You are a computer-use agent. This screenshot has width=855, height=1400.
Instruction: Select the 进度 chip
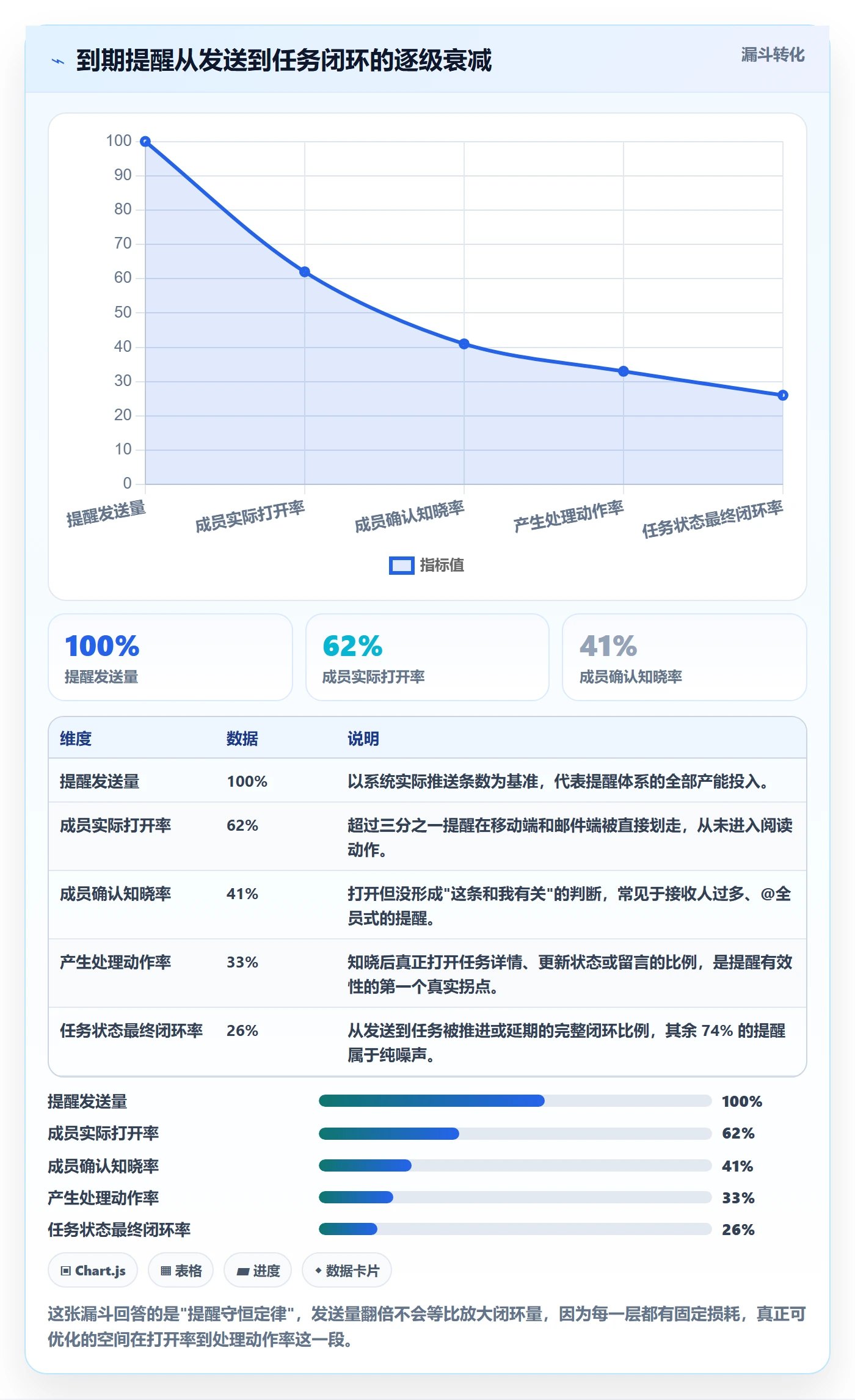click(x=258, y=1271)
